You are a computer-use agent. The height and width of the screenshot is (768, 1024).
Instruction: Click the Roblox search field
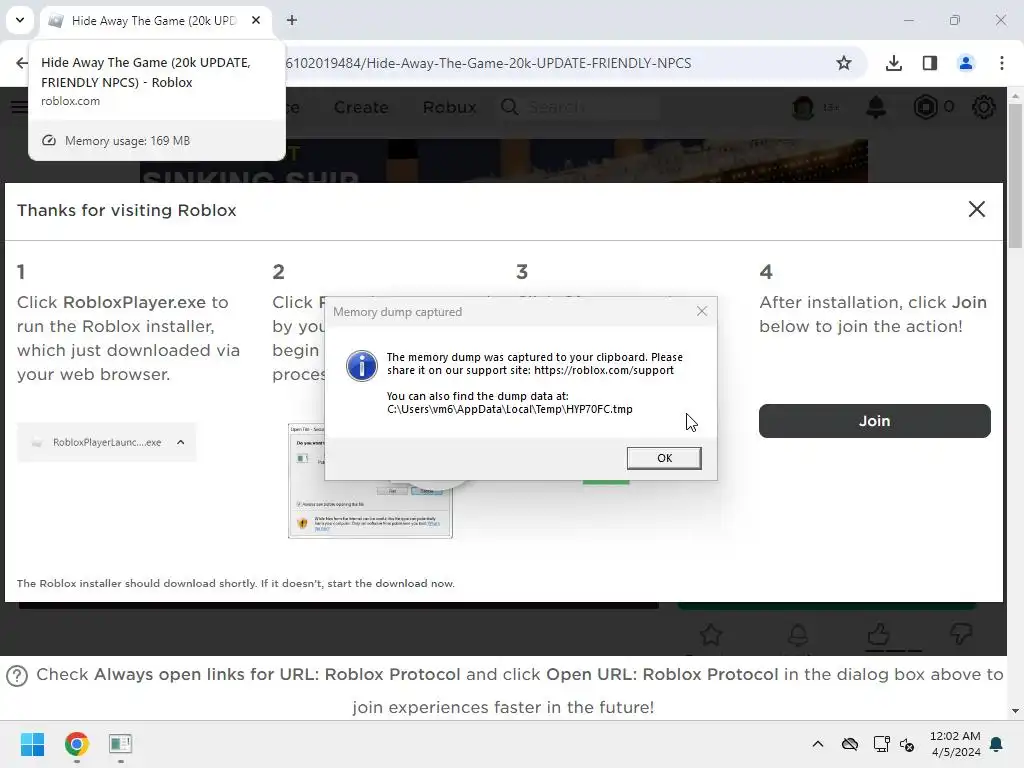pos(591,107)
